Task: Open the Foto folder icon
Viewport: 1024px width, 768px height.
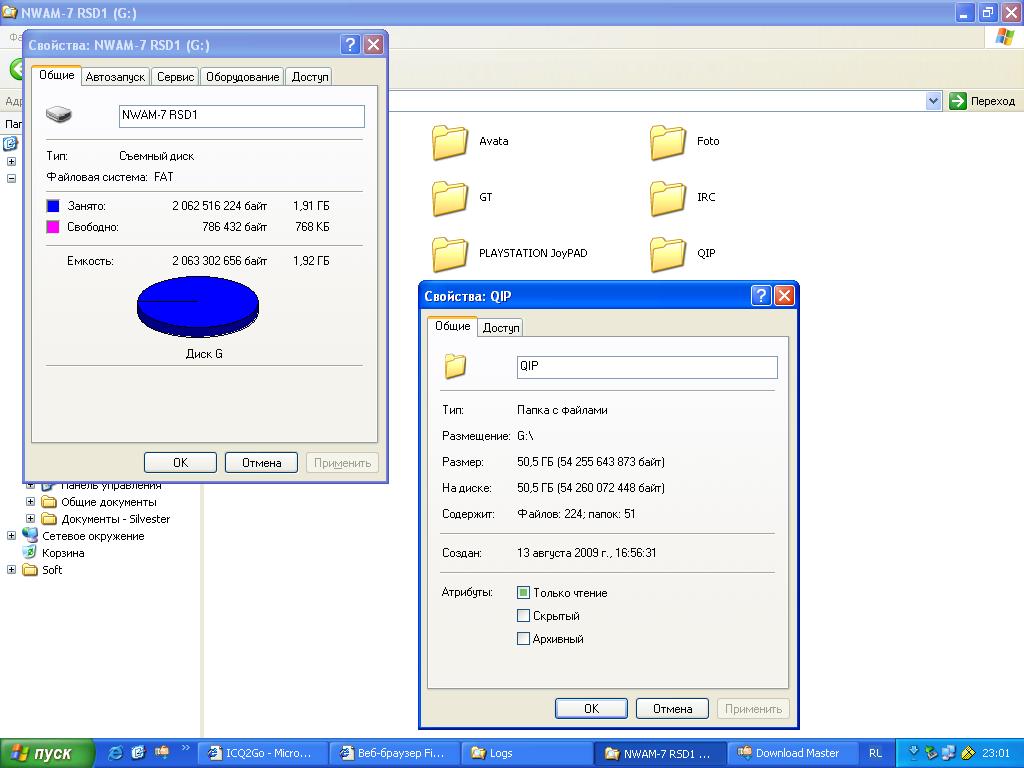Action: click(667, 142)
